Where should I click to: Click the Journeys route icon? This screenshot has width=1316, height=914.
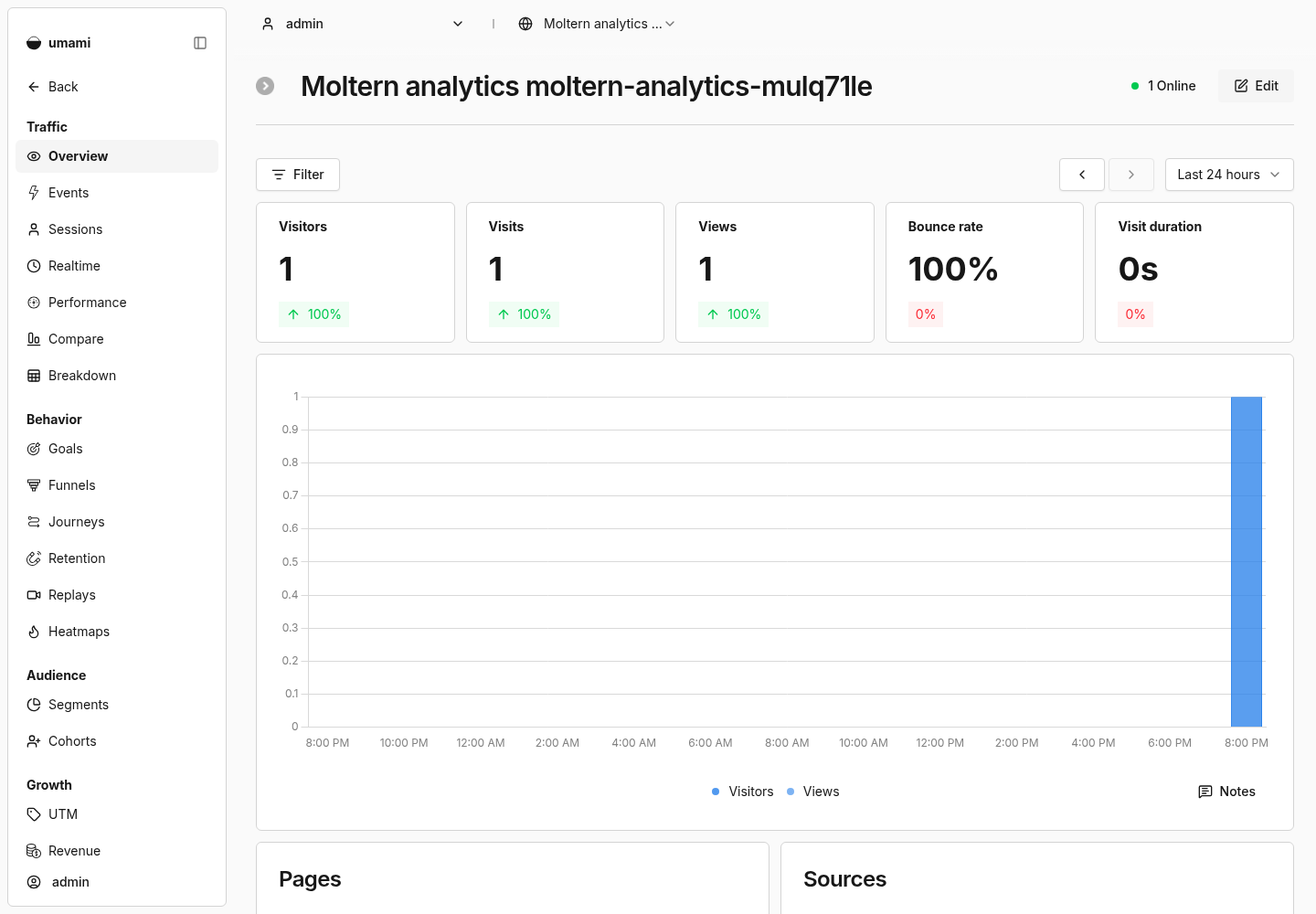pyautogui.click(x=34, y=522)
